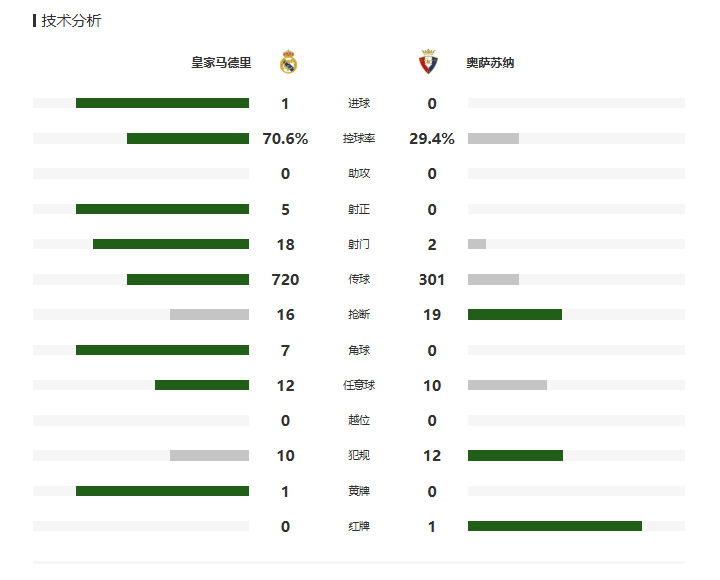Click the 射门 row label

359,244
